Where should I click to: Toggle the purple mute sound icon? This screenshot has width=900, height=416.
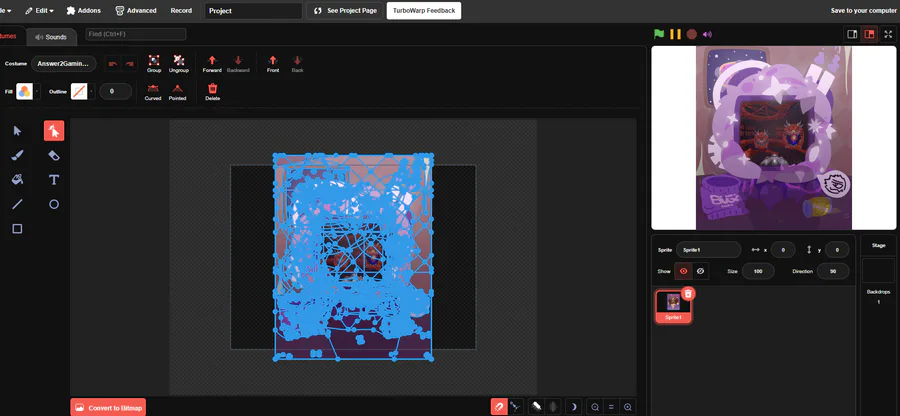pos(707,34)
